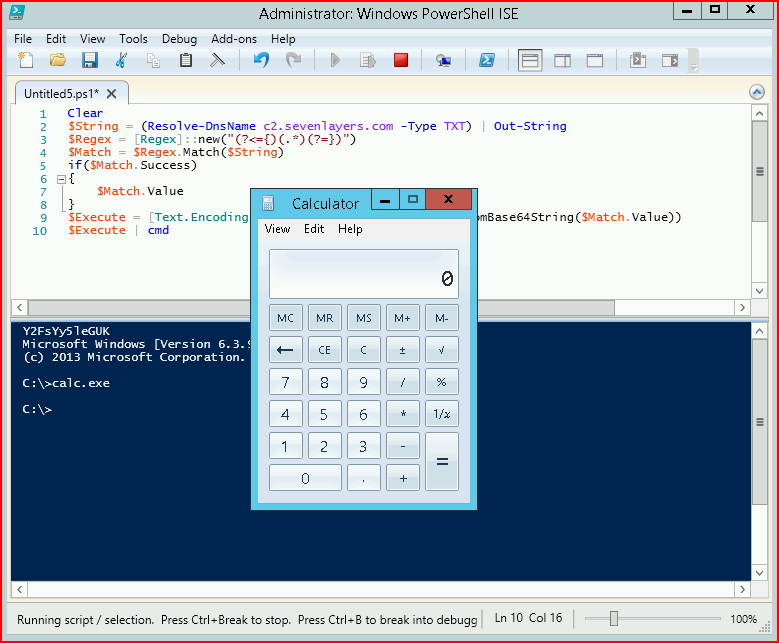This screenshot has height=643, width=779.
Task: Click the MC memory clear button
Action: [x=286, y=318]
